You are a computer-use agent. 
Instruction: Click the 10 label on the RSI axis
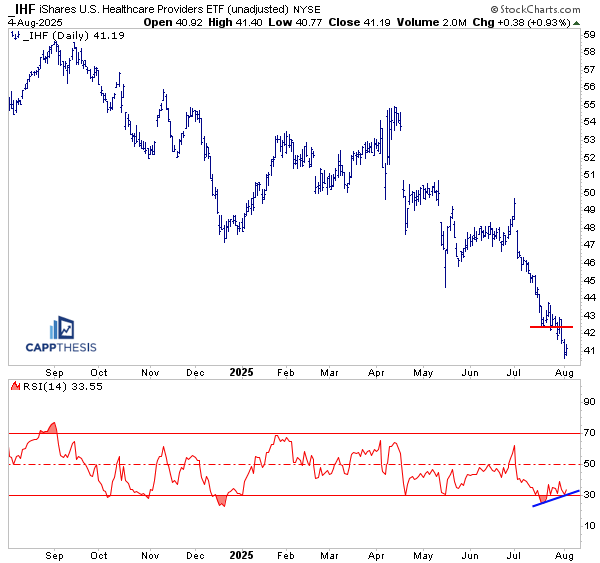click(x=589, y=526)
